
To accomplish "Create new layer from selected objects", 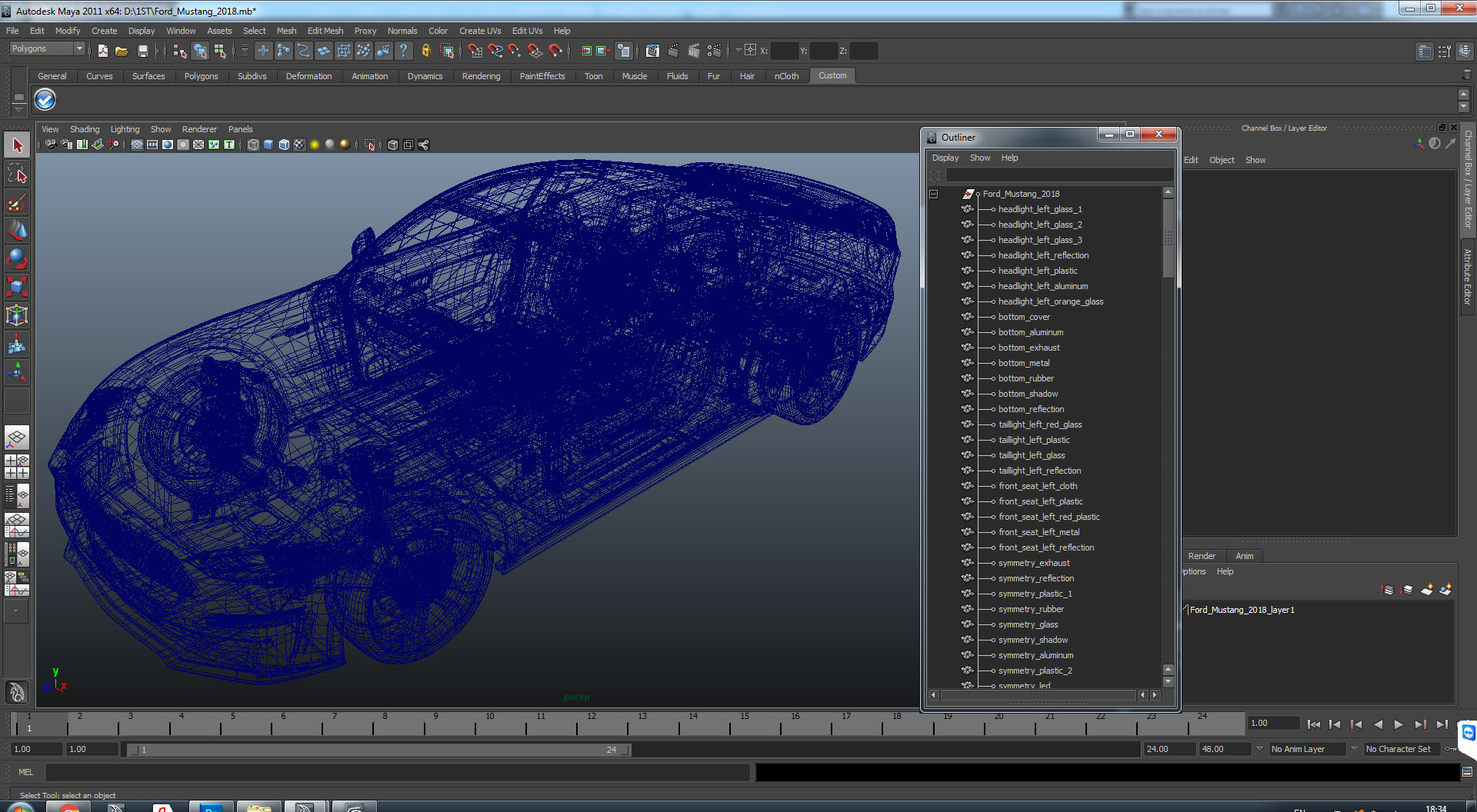I will pos(1445,590).
